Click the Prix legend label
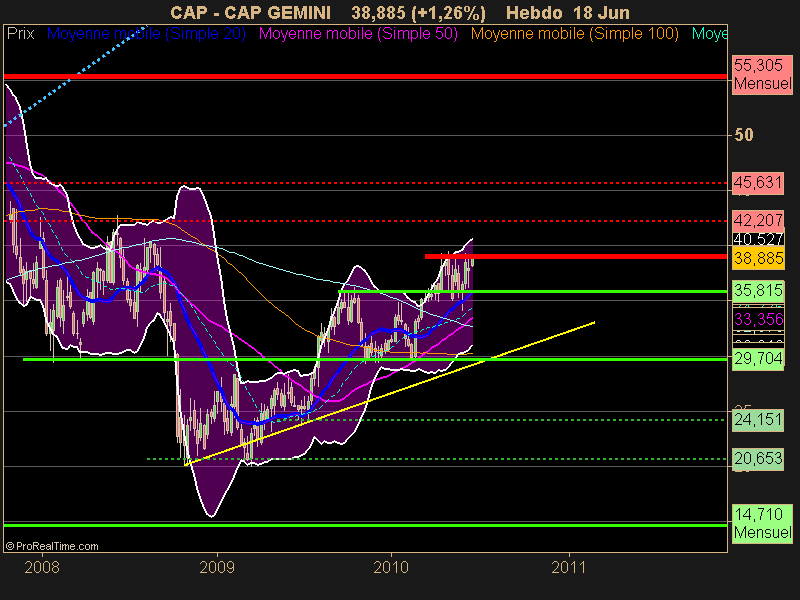The image size is (800, 600). tap(20, 34)
